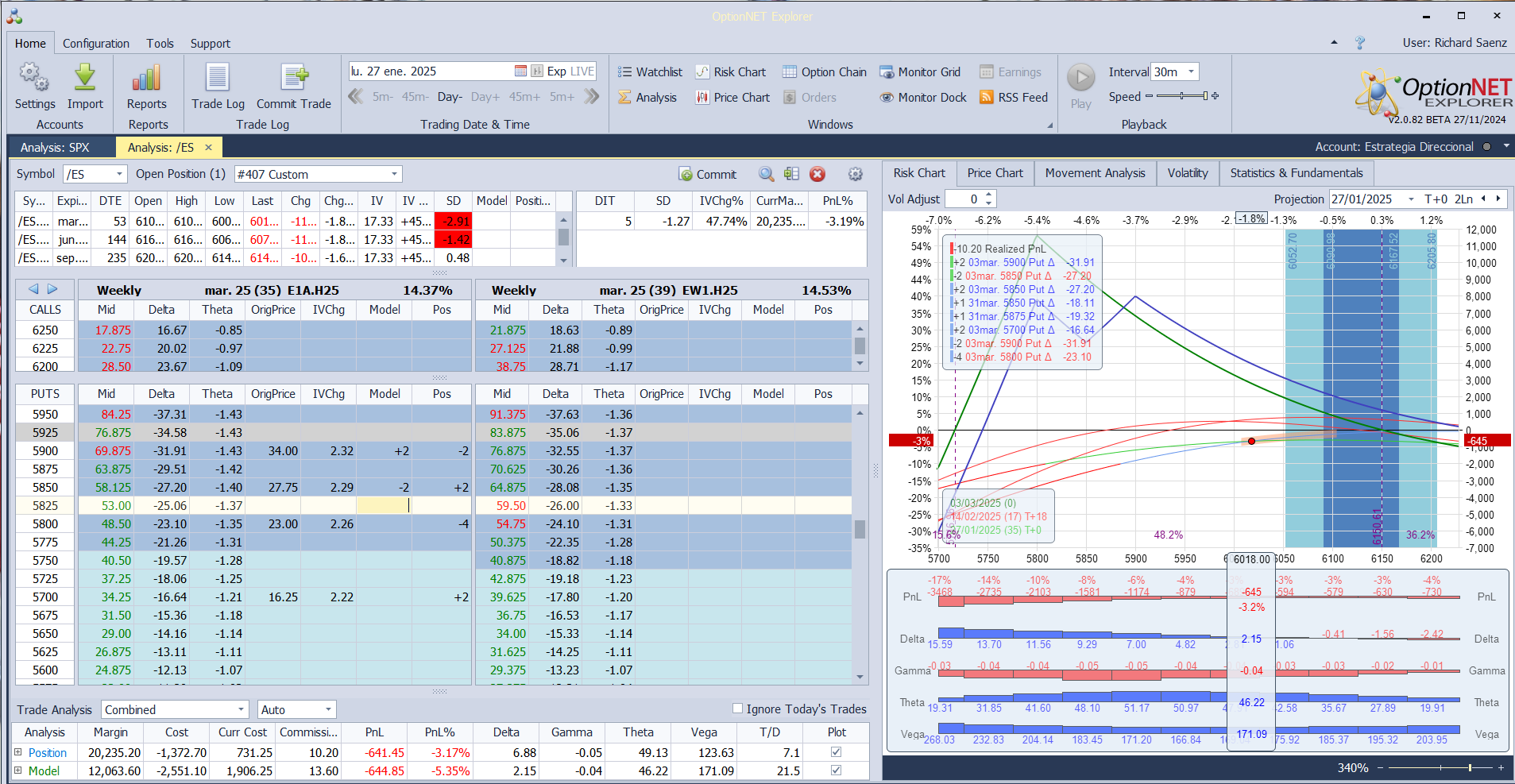Collapse the ribbon with the up arrow
The image size is (1515, 784).
pos(1334,43)
